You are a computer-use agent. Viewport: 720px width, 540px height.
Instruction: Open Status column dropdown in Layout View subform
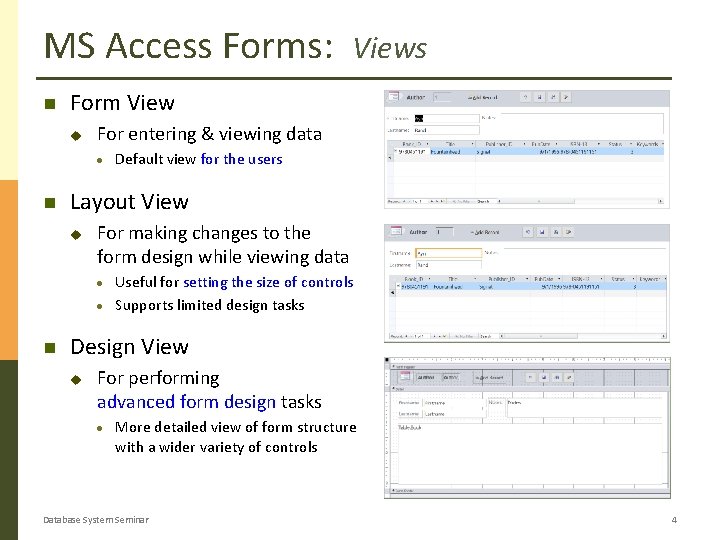click(633, 279)
